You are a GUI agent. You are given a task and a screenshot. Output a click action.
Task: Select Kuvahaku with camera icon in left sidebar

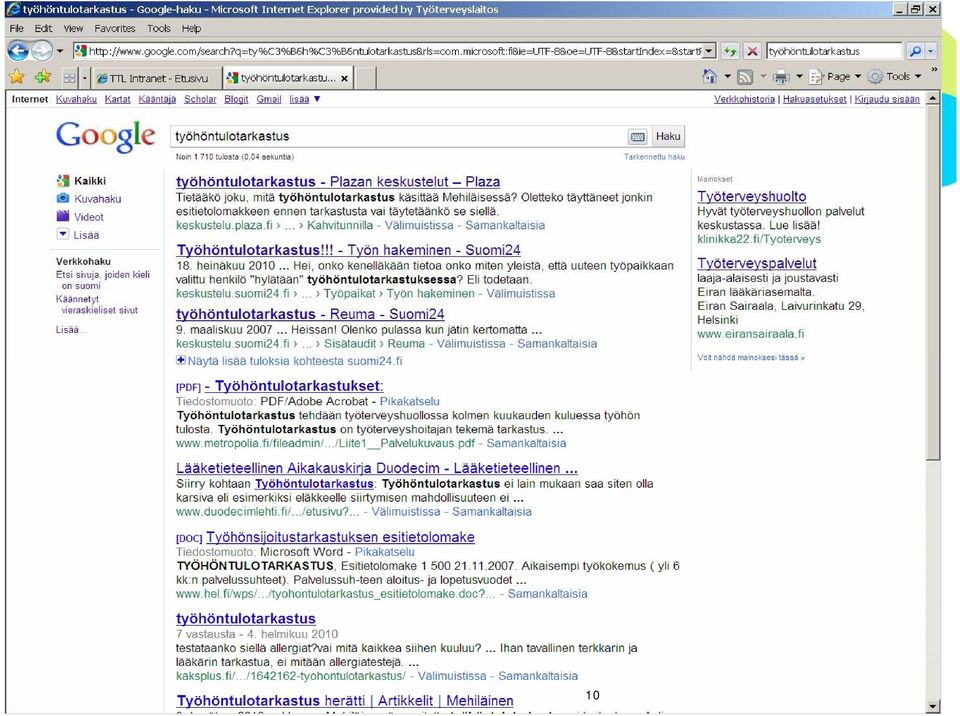pyautogui.click(x=89, y=198)
